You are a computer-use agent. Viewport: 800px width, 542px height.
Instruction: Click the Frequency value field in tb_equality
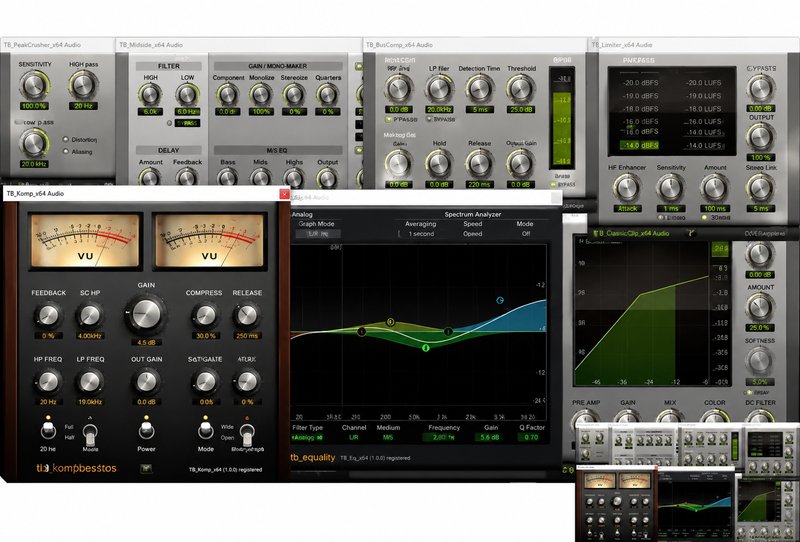[x=440, y=437]
